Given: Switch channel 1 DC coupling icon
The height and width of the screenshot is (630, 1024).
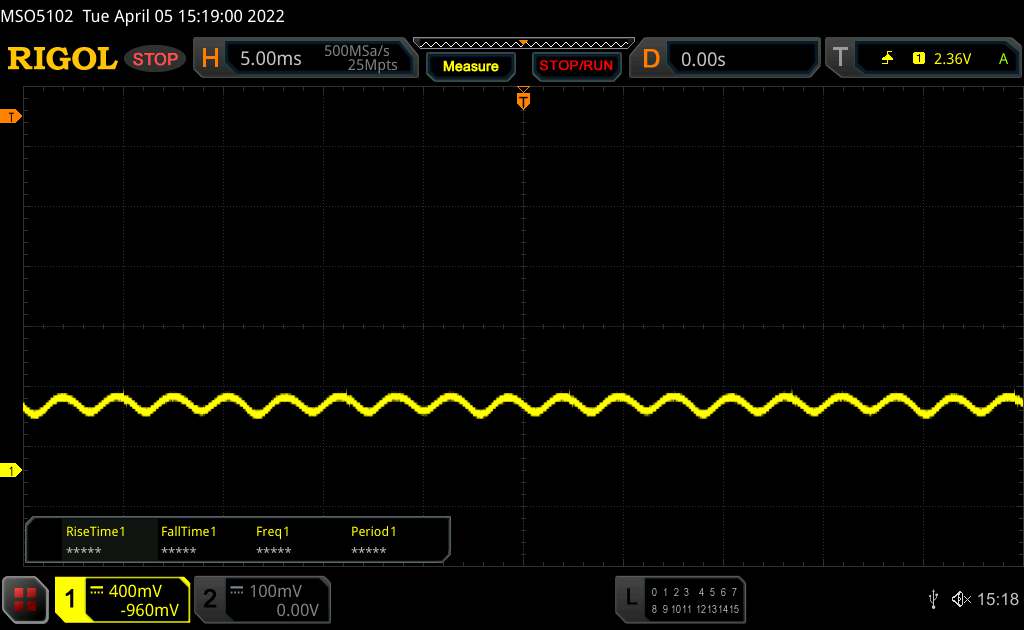Looking at the screenshot, I should click(x=97, y=590).
